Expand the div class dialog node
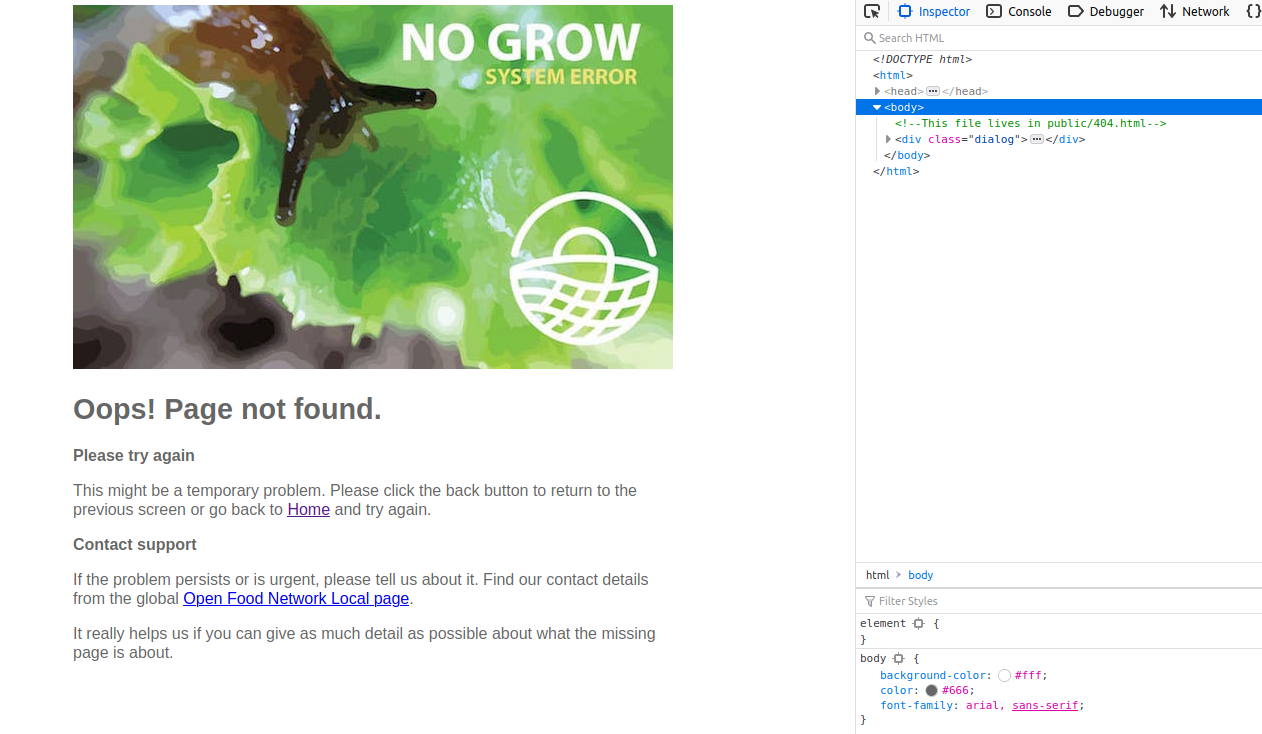The image size is (1262, 734). 888,139
